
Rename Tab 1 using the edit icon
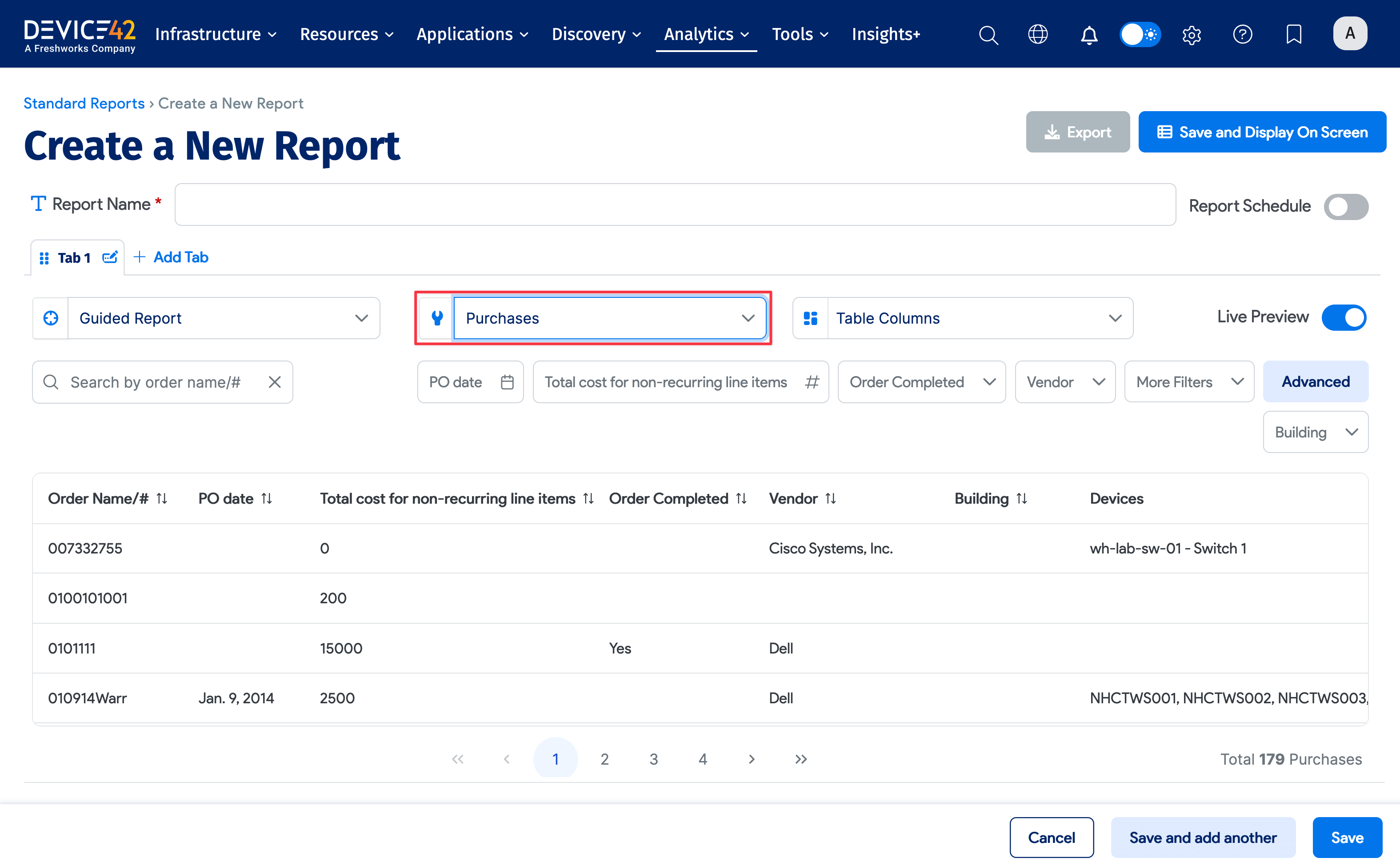[110, 257]
